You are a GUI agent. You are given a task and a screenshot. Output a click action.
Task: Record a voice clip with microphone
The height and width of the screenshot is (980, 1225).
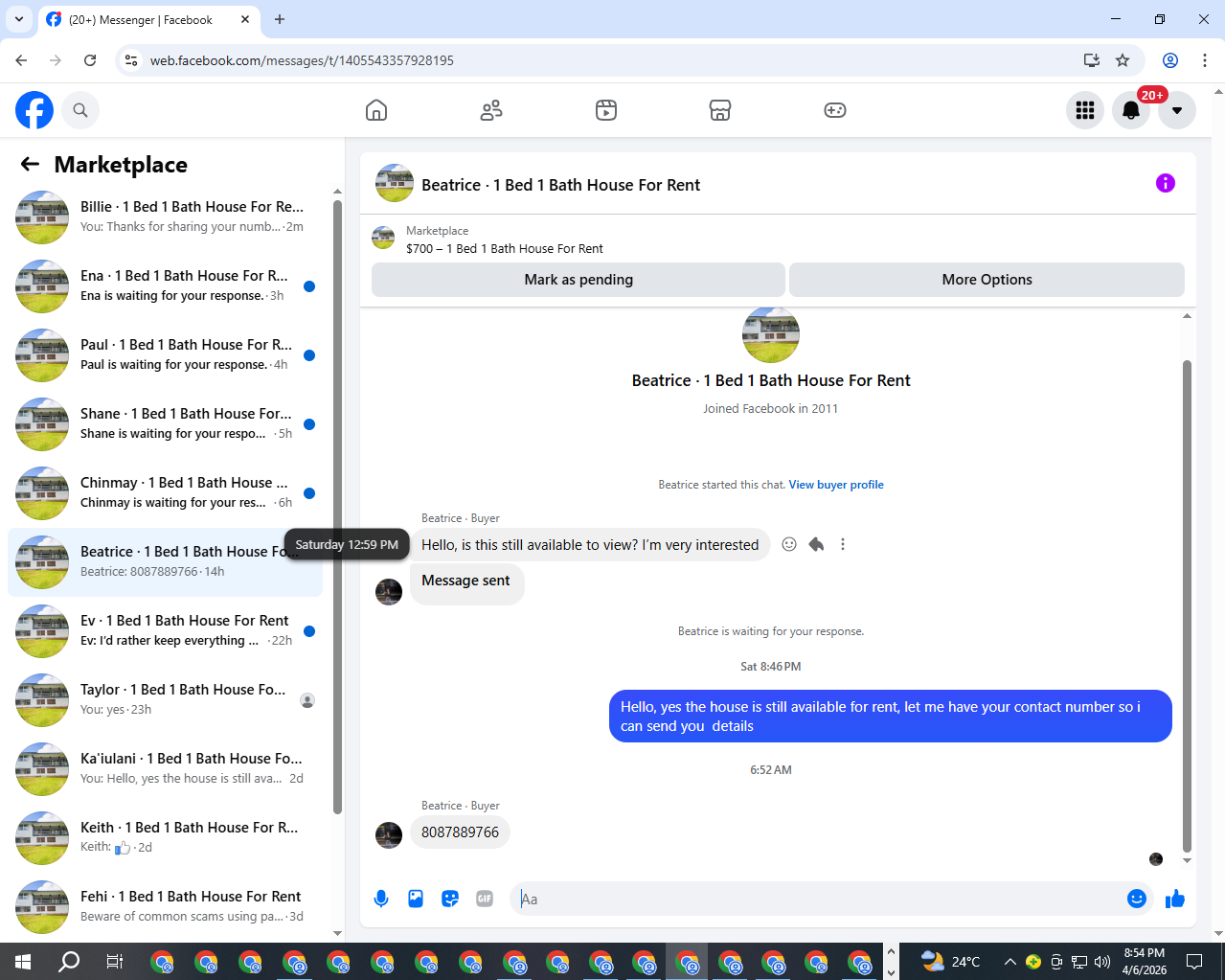point(381,899)
